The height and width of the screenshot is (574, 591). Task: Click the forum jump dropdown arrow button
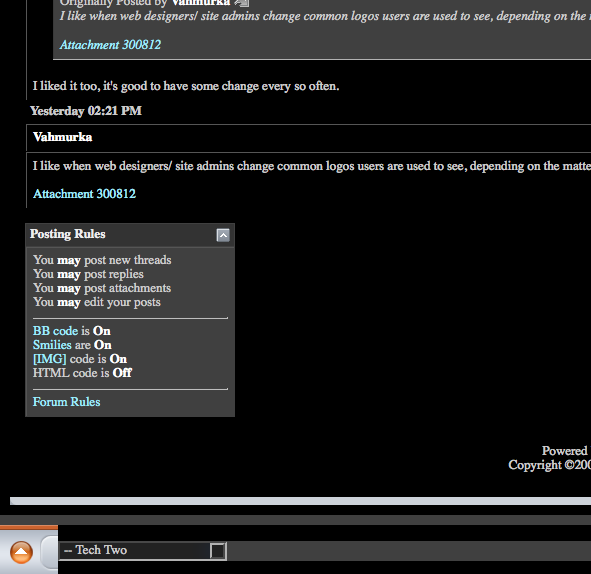(218, 551)
